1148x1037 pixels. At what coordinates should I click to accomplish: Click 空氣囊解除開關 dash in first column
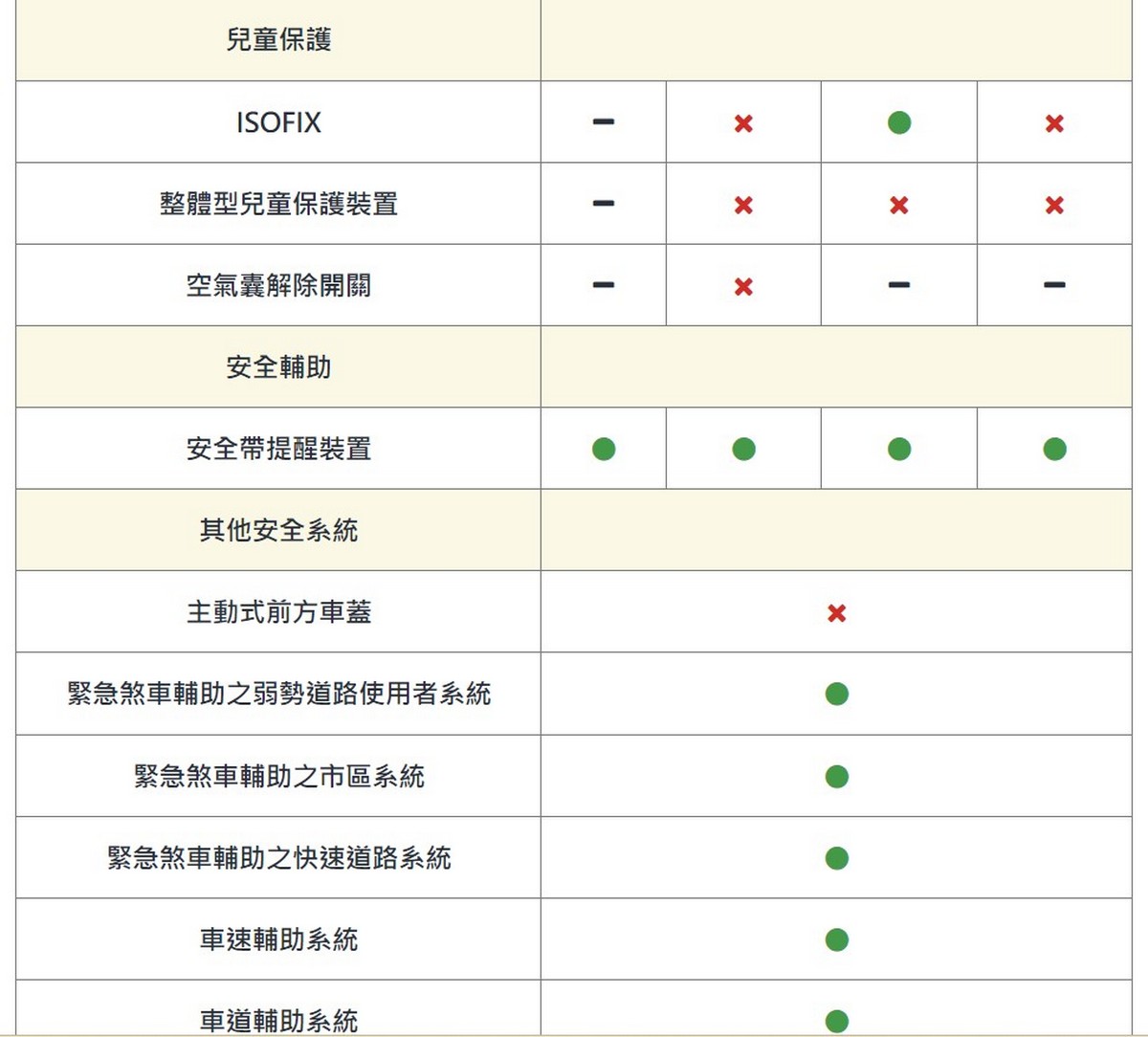coord(604,285)
